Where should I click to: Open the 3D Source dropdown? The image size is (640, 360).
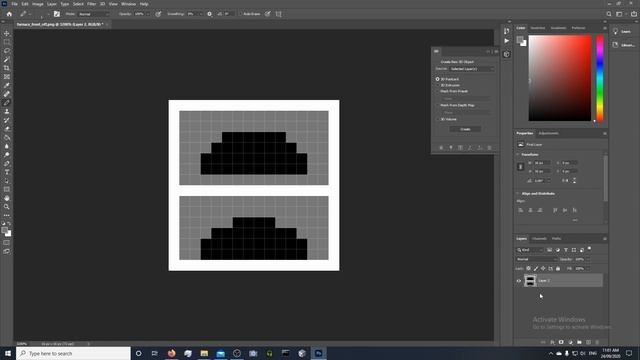(472, 69)
